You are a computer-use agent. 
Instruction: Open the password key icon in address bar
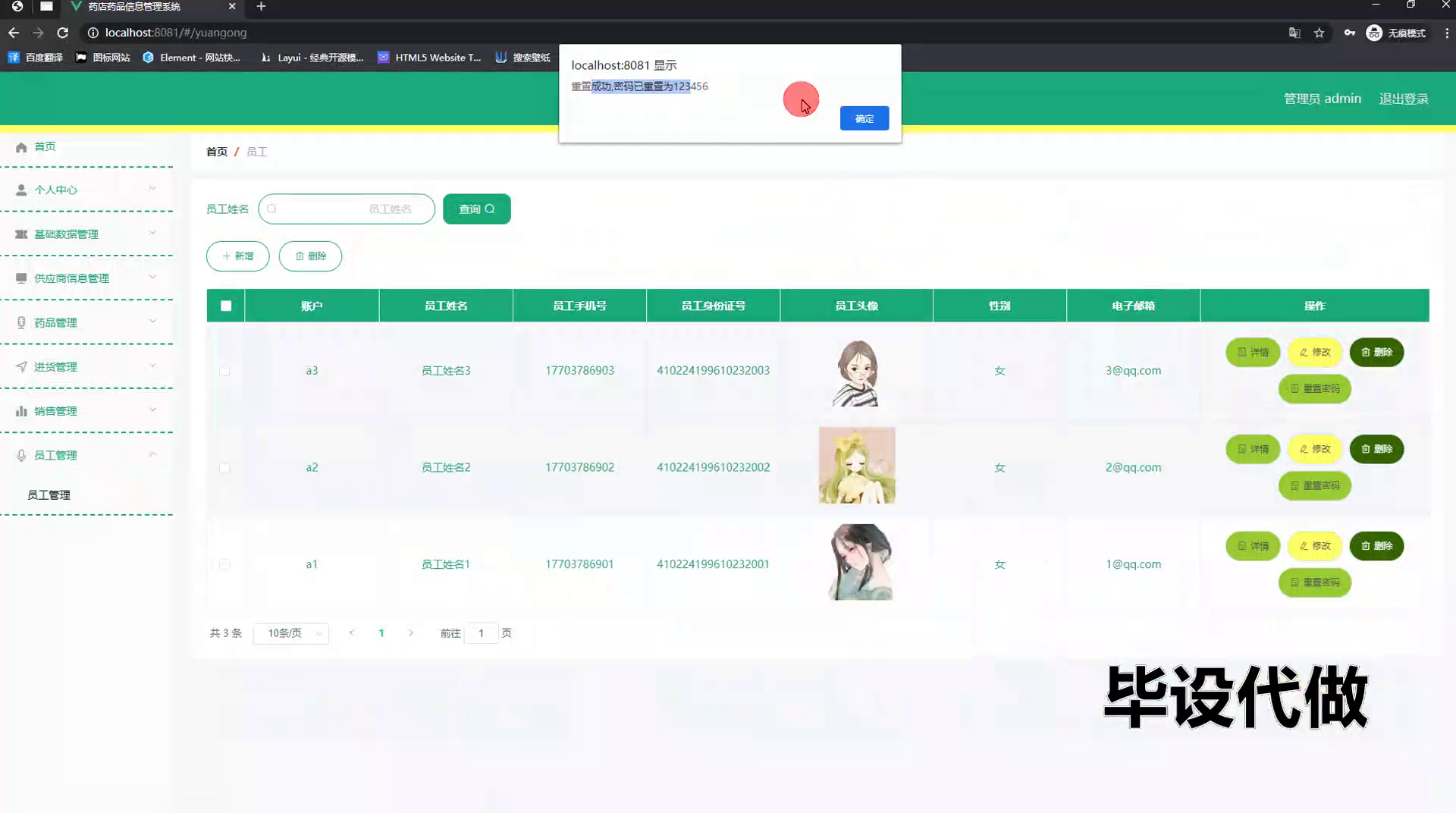[1350, 33]
